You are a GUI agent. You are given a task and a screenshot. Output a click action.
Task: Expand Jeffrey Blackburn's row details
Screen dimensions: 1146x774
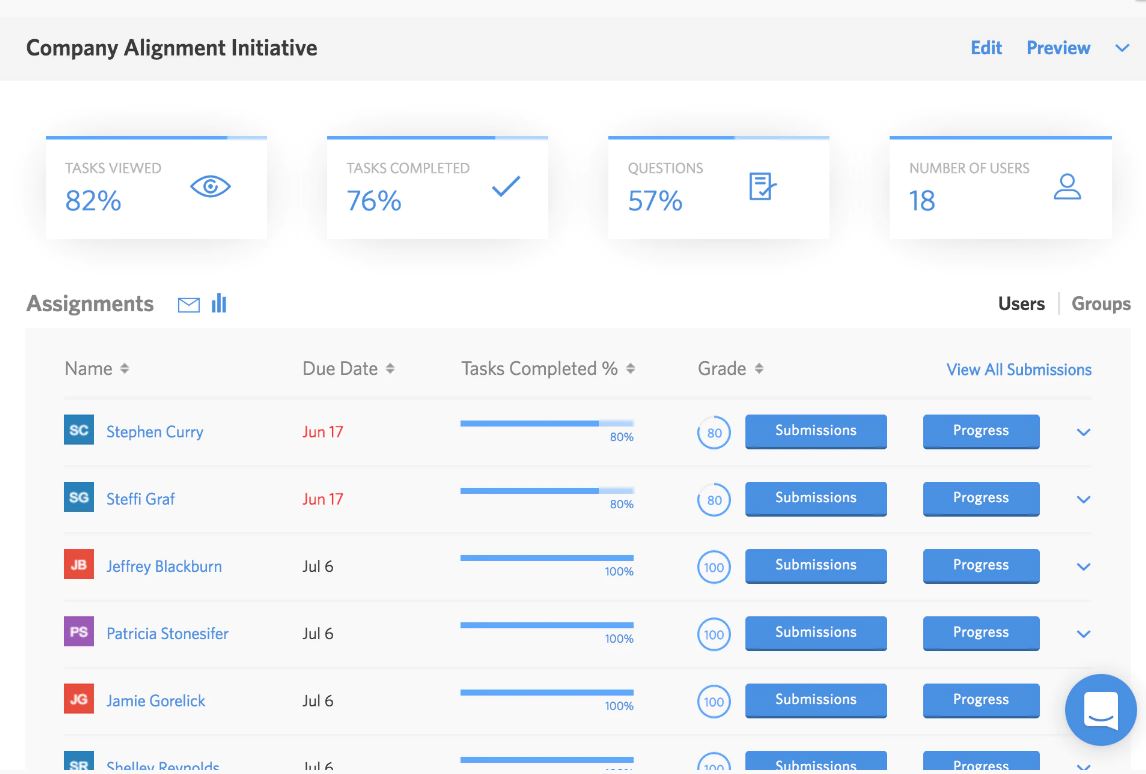click(1084, 566)
